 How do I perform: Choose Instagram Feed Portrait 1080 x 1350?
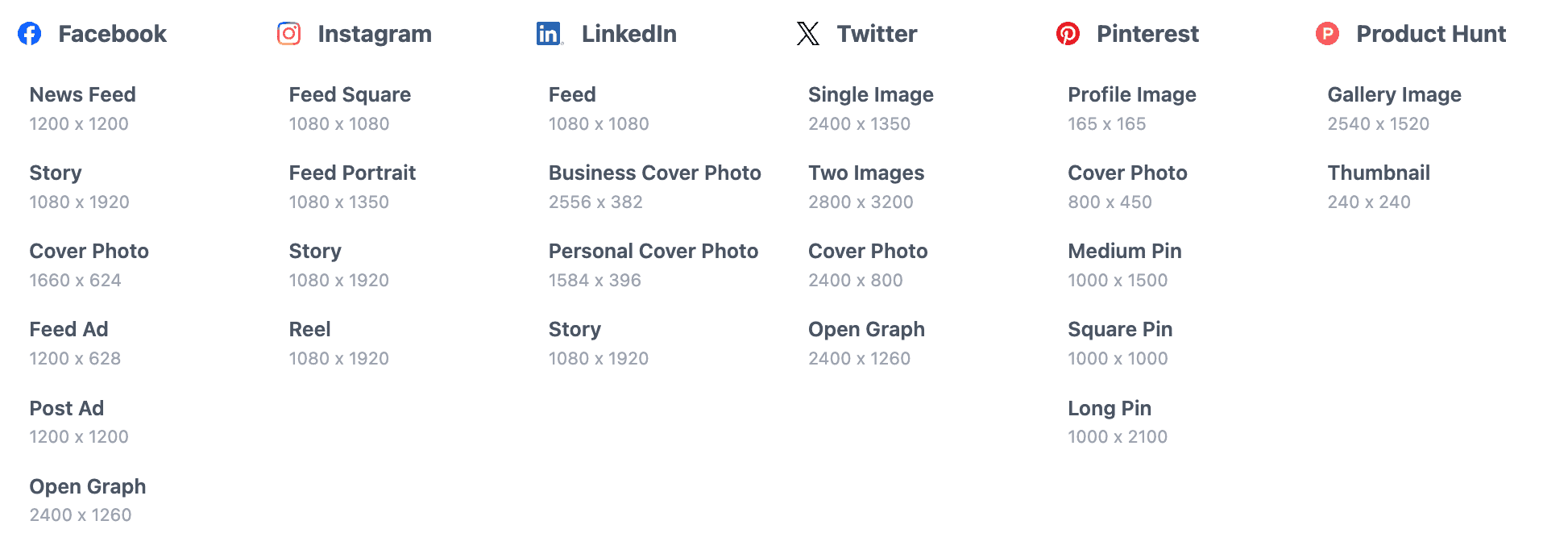[x=352, y=186]
